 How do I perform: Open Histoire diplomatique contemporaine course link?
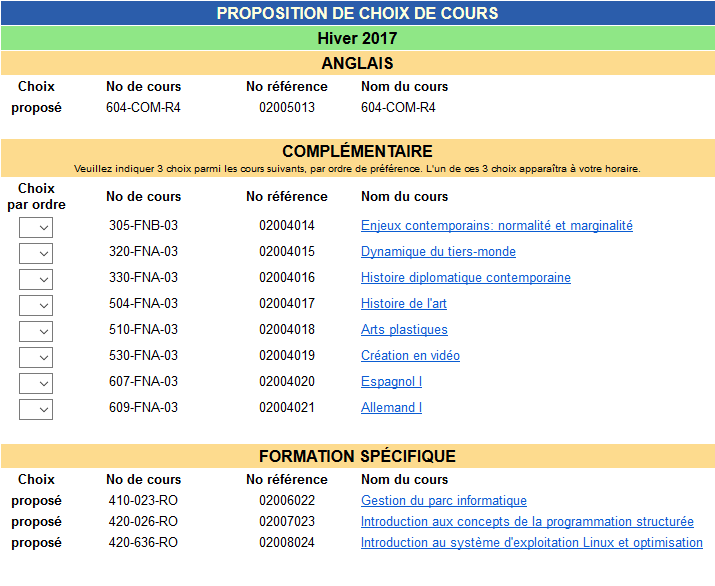pos(466,278)
